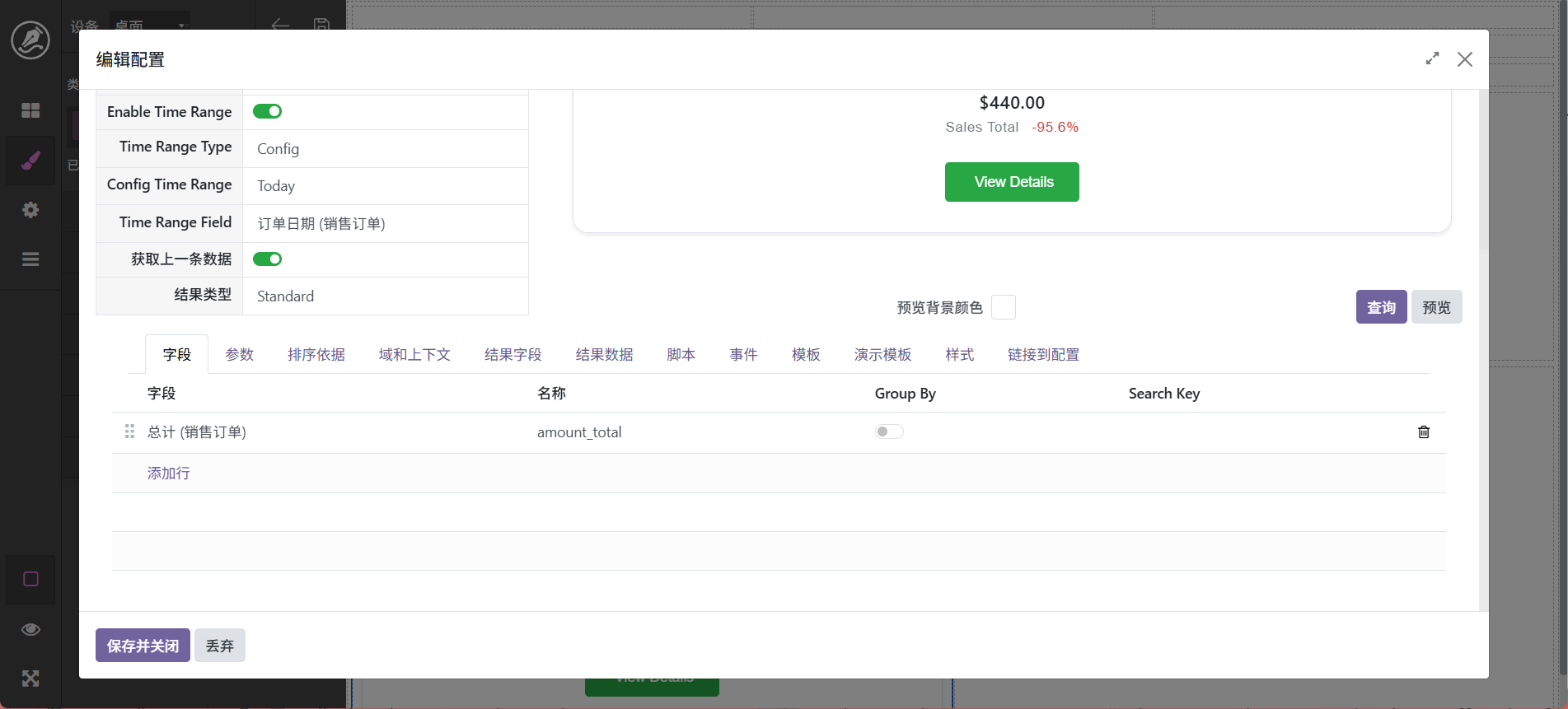Disable the Enable Time Range toggle
Image resolution: width=1568 pixels, height=709 pixels.
click(x=267, y=111)
